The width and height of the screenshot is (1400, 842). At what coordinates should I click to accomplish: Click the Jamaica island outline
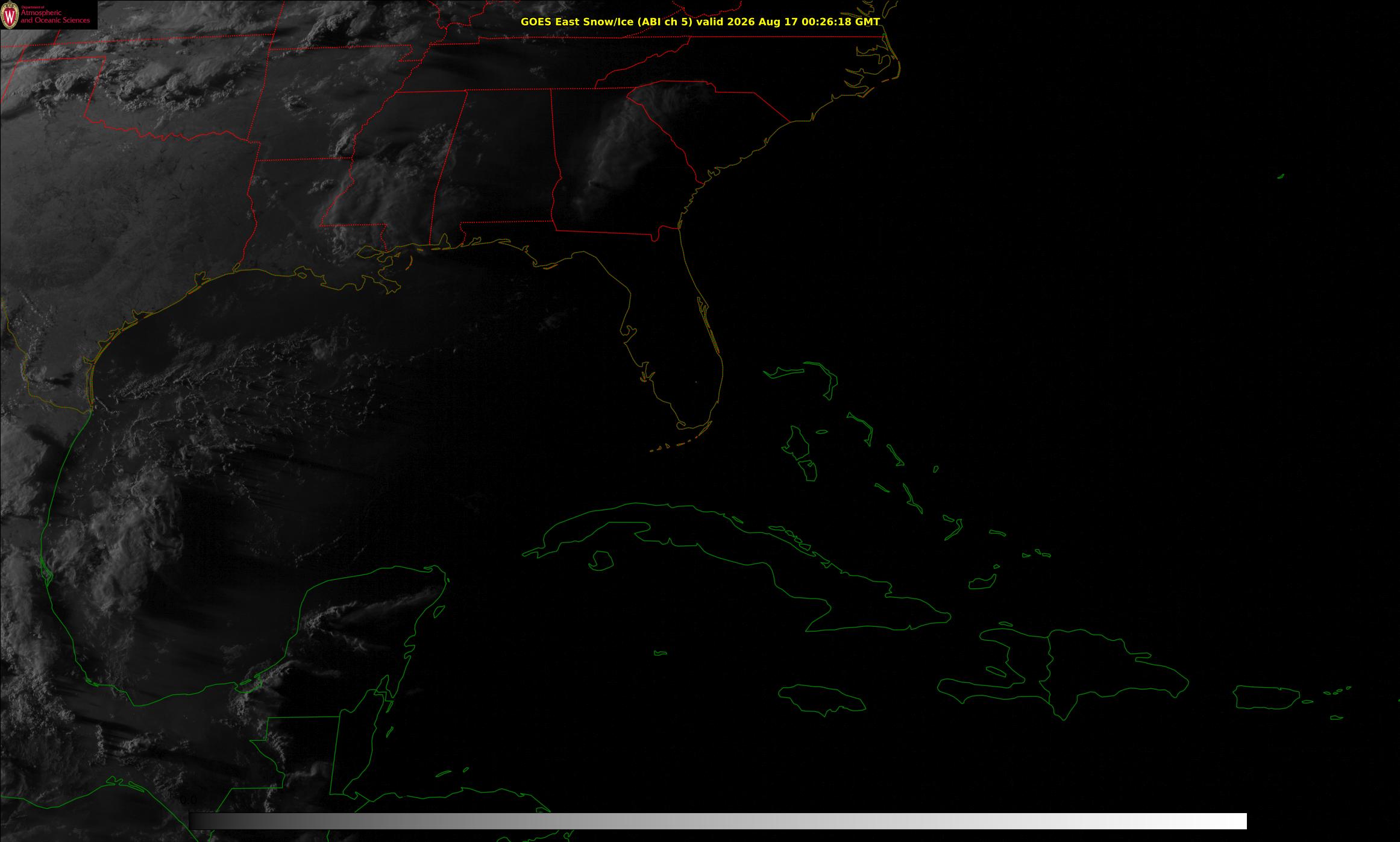[x=822, y=698]
